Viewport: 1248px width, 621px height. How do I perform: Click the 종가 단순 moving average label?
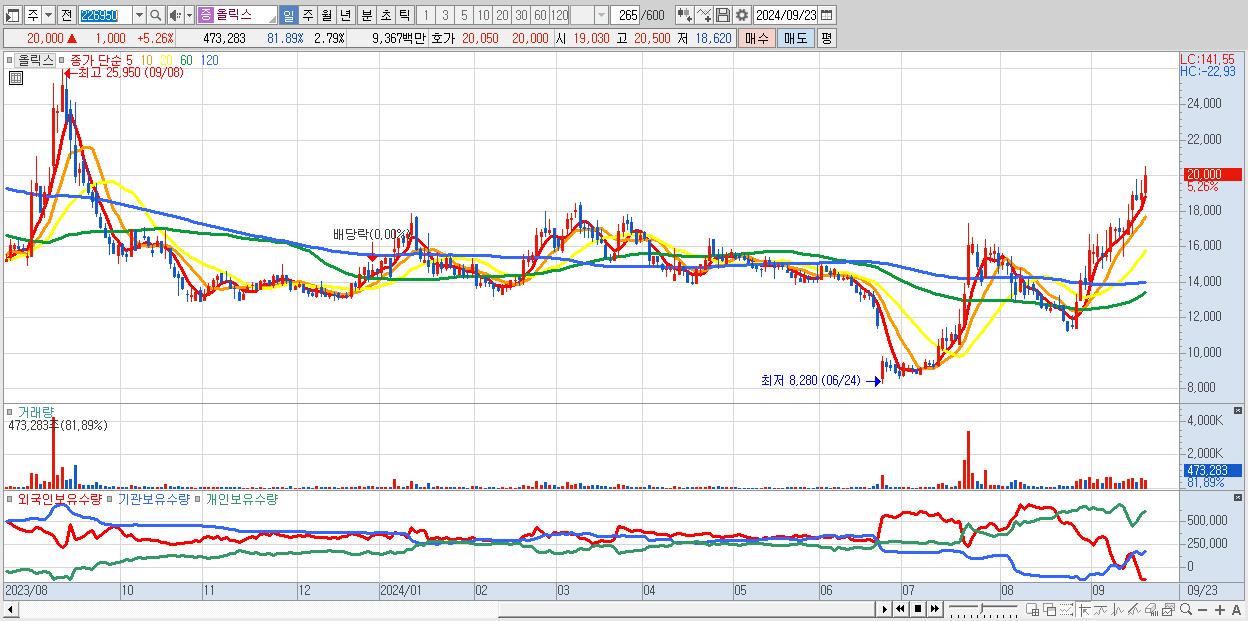click(x=97, y=60)
